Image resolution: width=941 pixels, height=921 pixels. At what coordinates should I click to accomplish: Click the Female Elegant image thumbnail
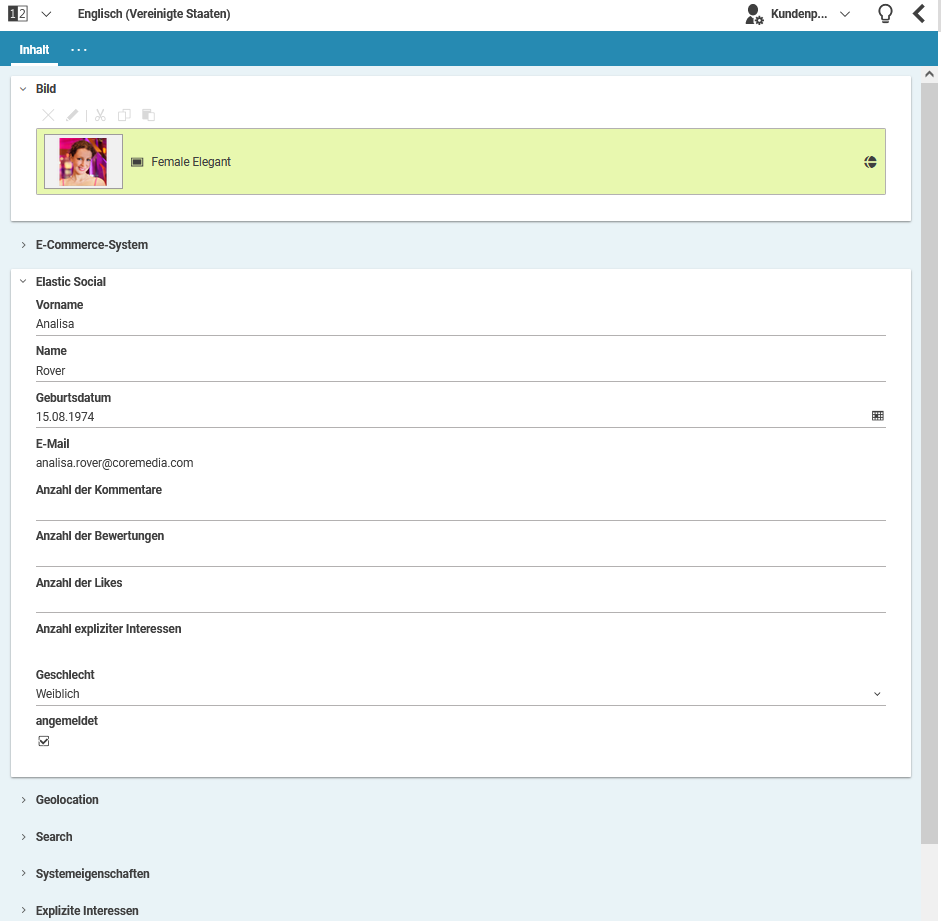pos(83,161)
